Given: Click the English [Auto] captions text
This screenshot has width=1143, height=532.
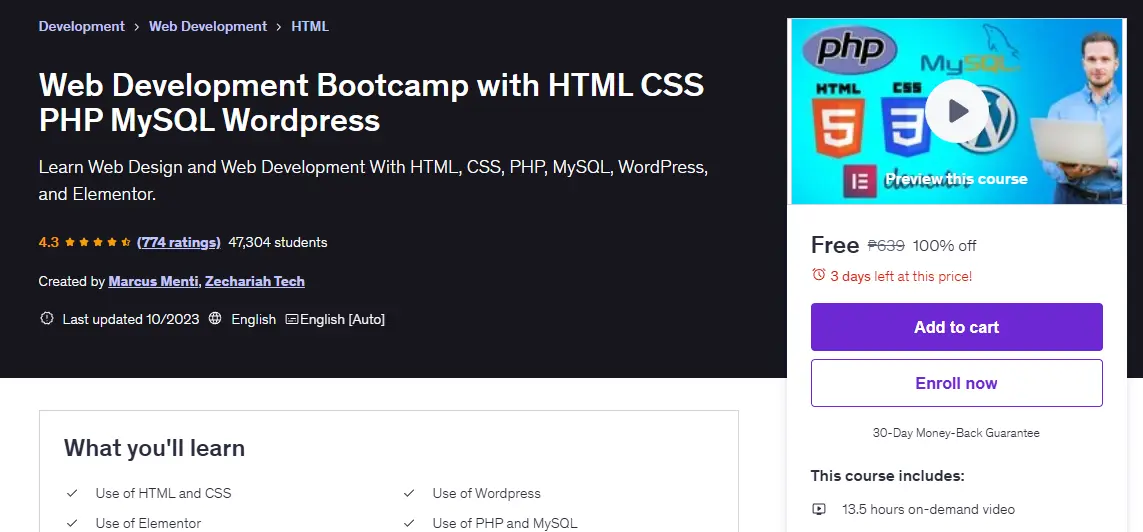Looking at the screenshot, I should pyautogui.click(x=342, y=319).
